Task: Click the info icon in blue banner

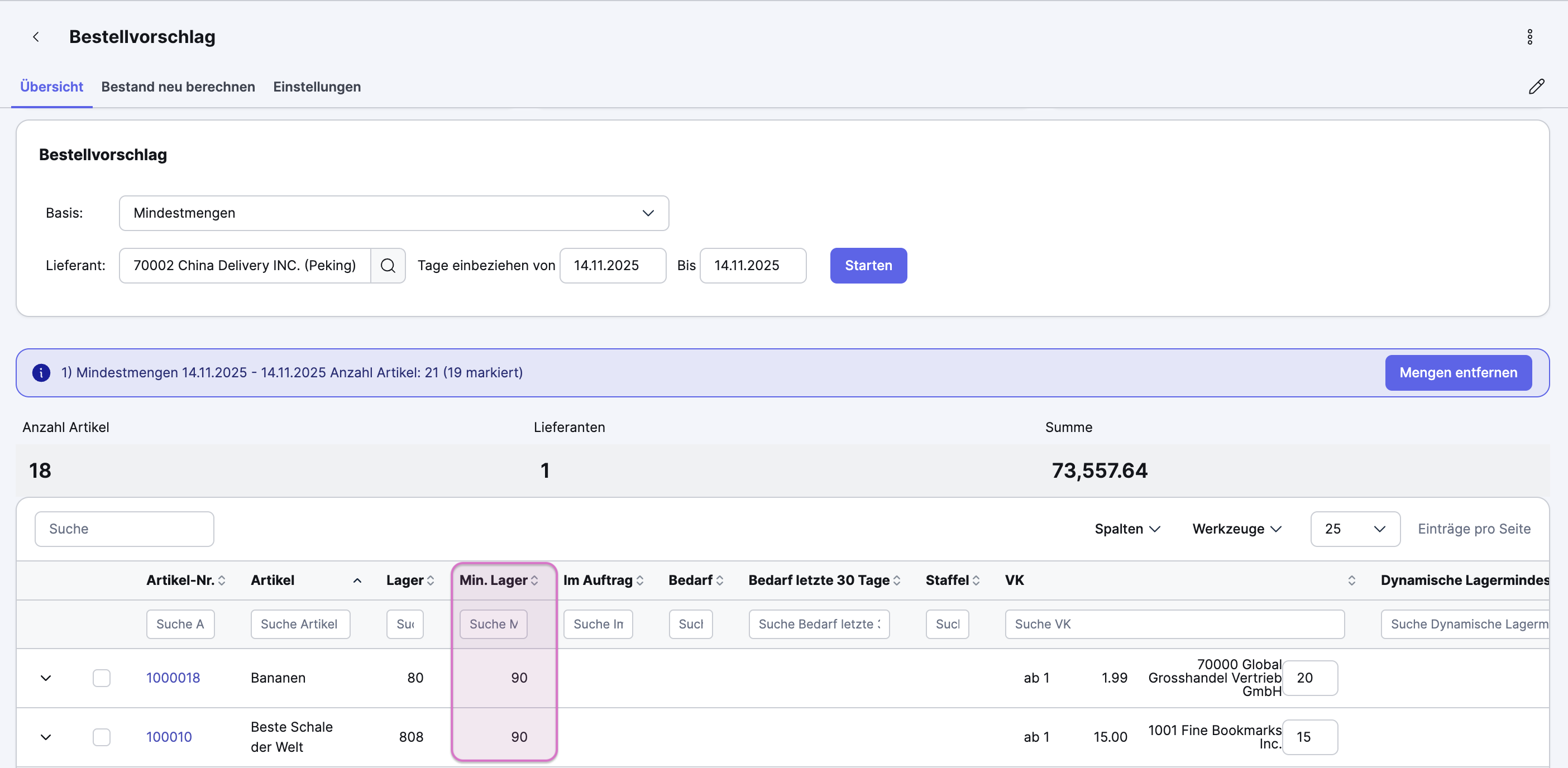Action: (x=41, y=372)
